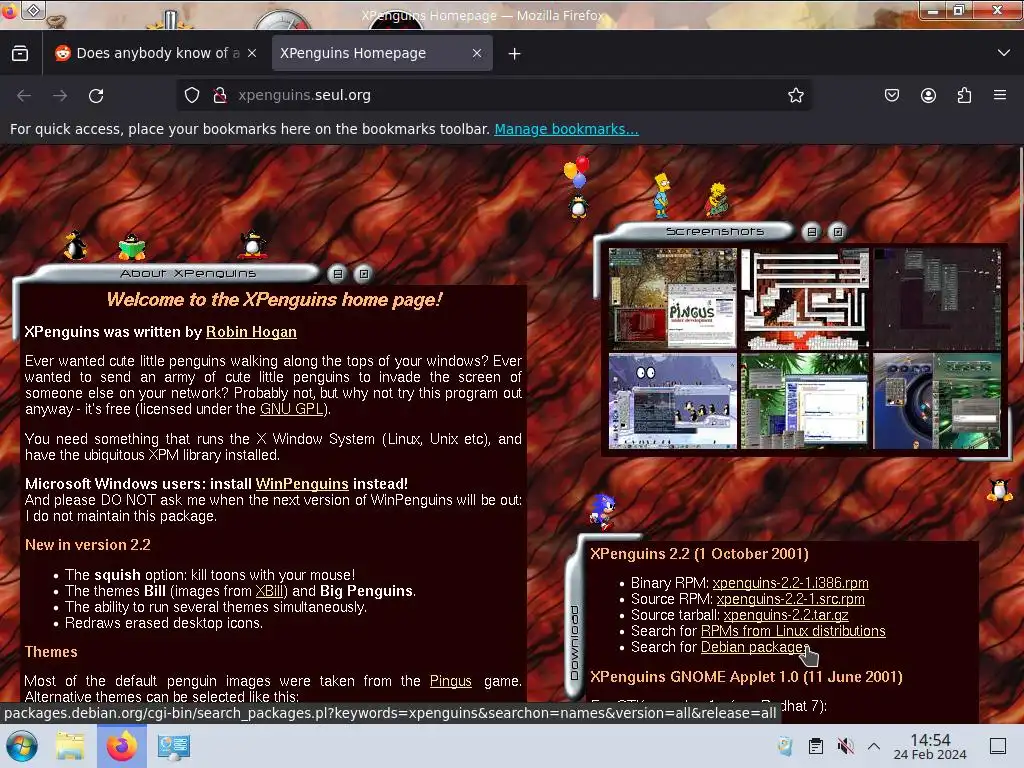Open Save to Pocket icon
Image resolution: width=1024 pixels, height=768 pixels.
point(891,95)
